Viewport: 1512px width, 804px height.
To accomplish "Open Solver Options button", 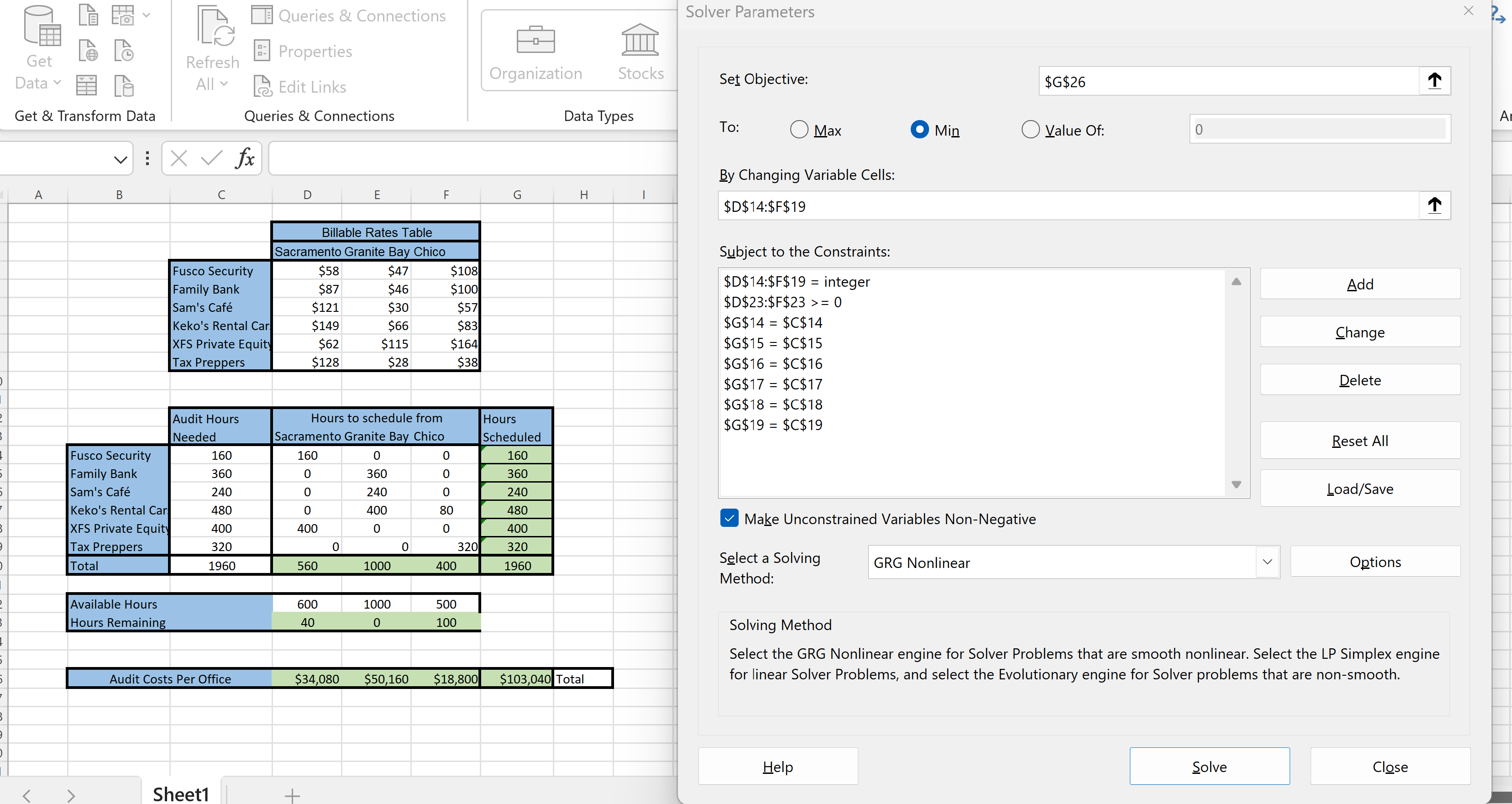I will point(1375,562).
